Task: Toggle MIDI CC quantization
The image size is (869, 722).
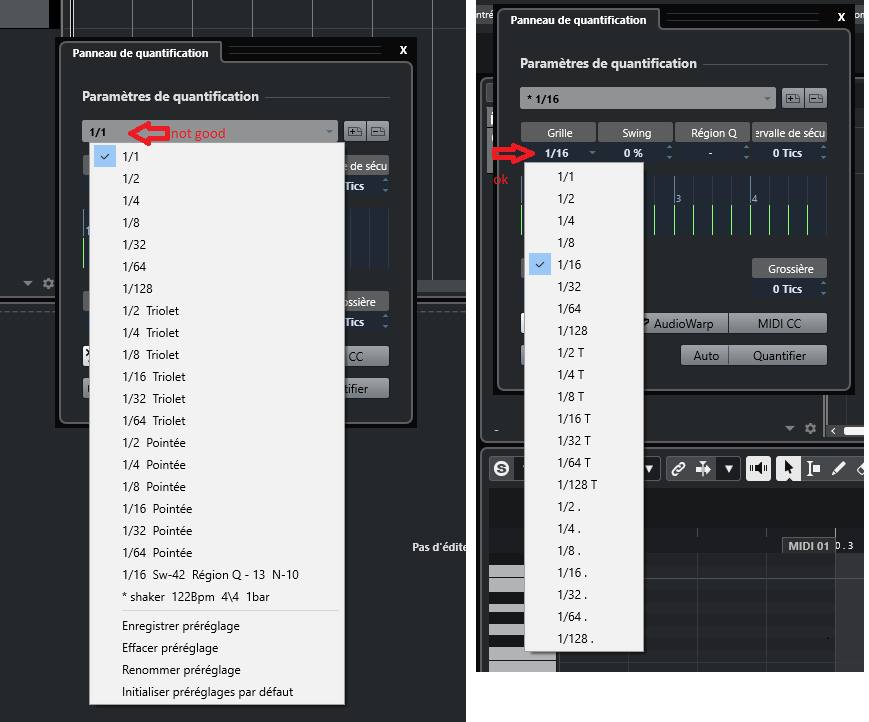Action: (780, 322)
